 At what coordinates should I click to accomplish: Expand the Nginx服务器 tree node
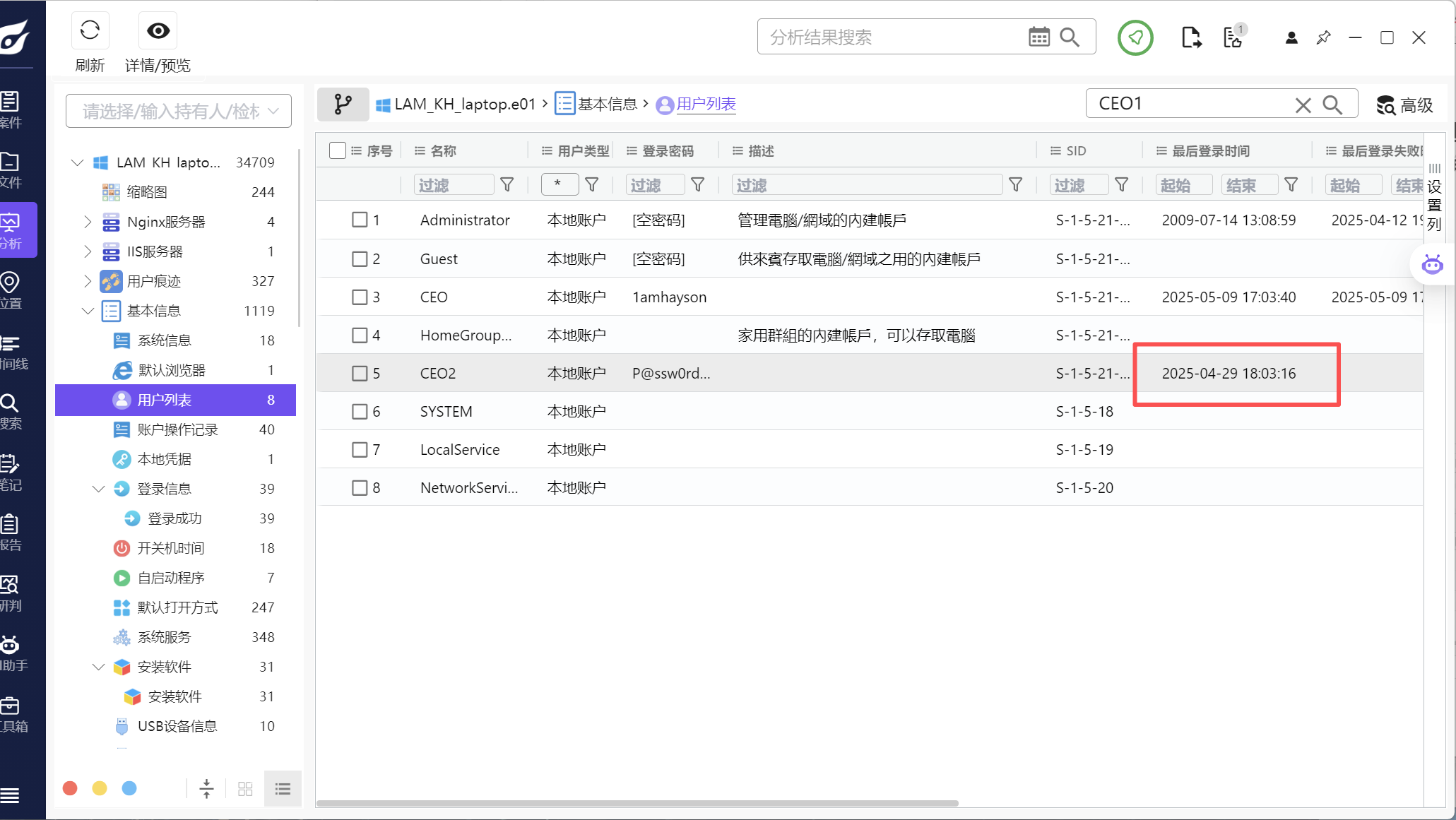(88, 222)
